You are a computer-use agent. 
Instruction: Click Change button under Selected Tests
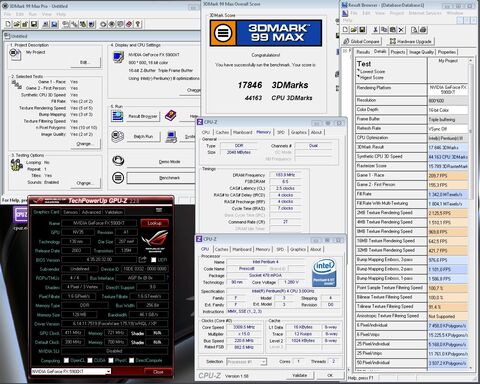[x=85, y=144]
